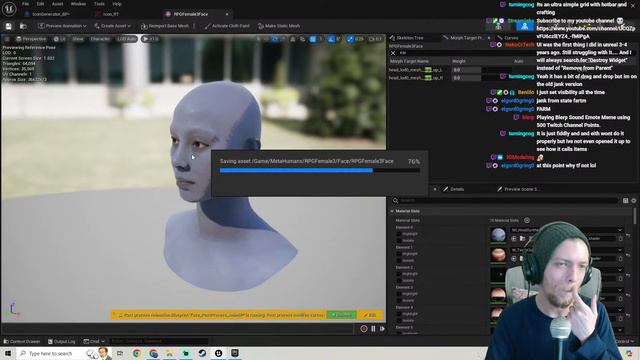Click the camera speed setting in viewport
The image size is (640, 360).
click(x=375, y=39)
